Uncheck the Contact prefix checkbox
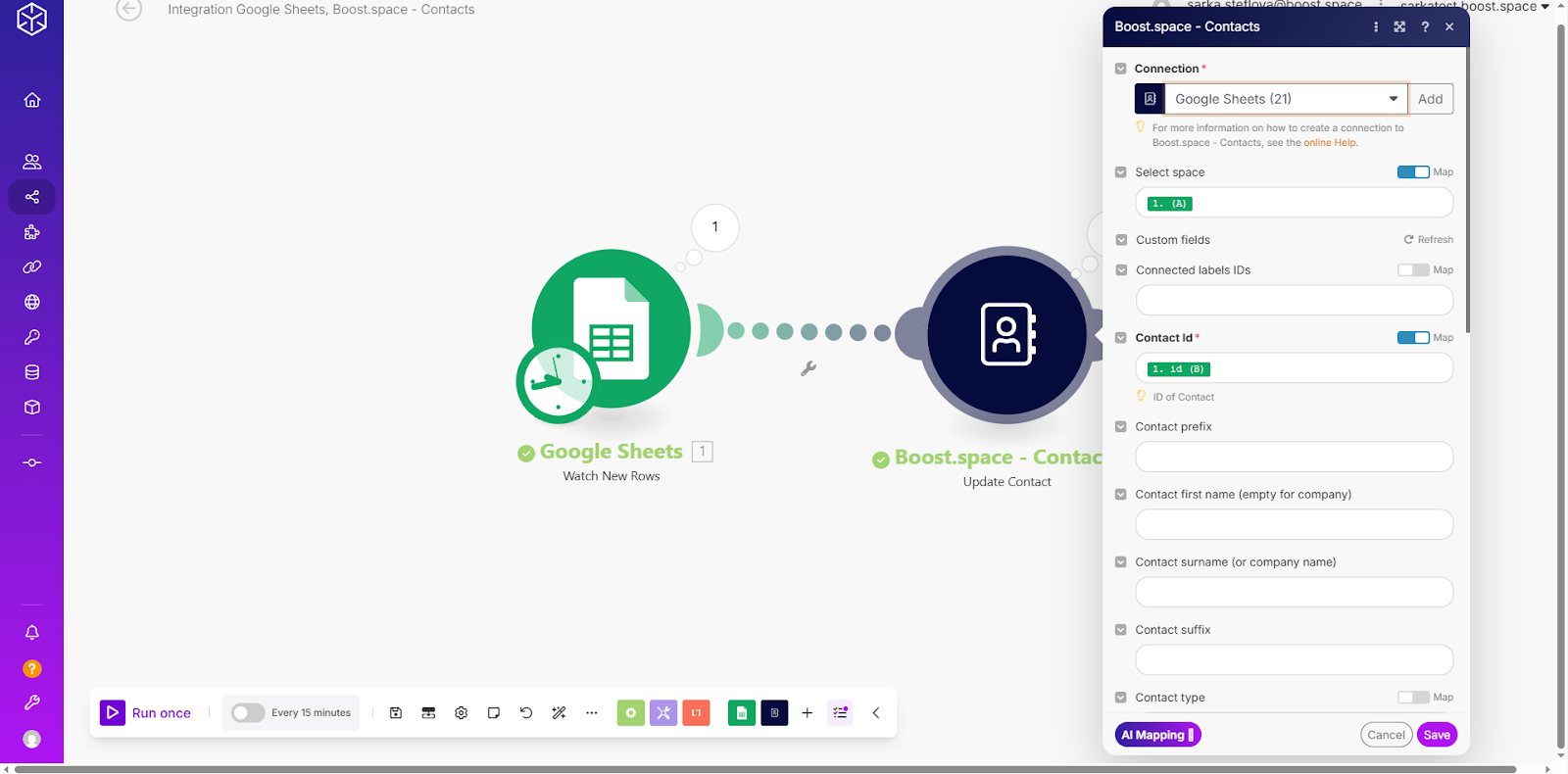This screenshot has height=774, width=1568. [x=1121, y=427]
